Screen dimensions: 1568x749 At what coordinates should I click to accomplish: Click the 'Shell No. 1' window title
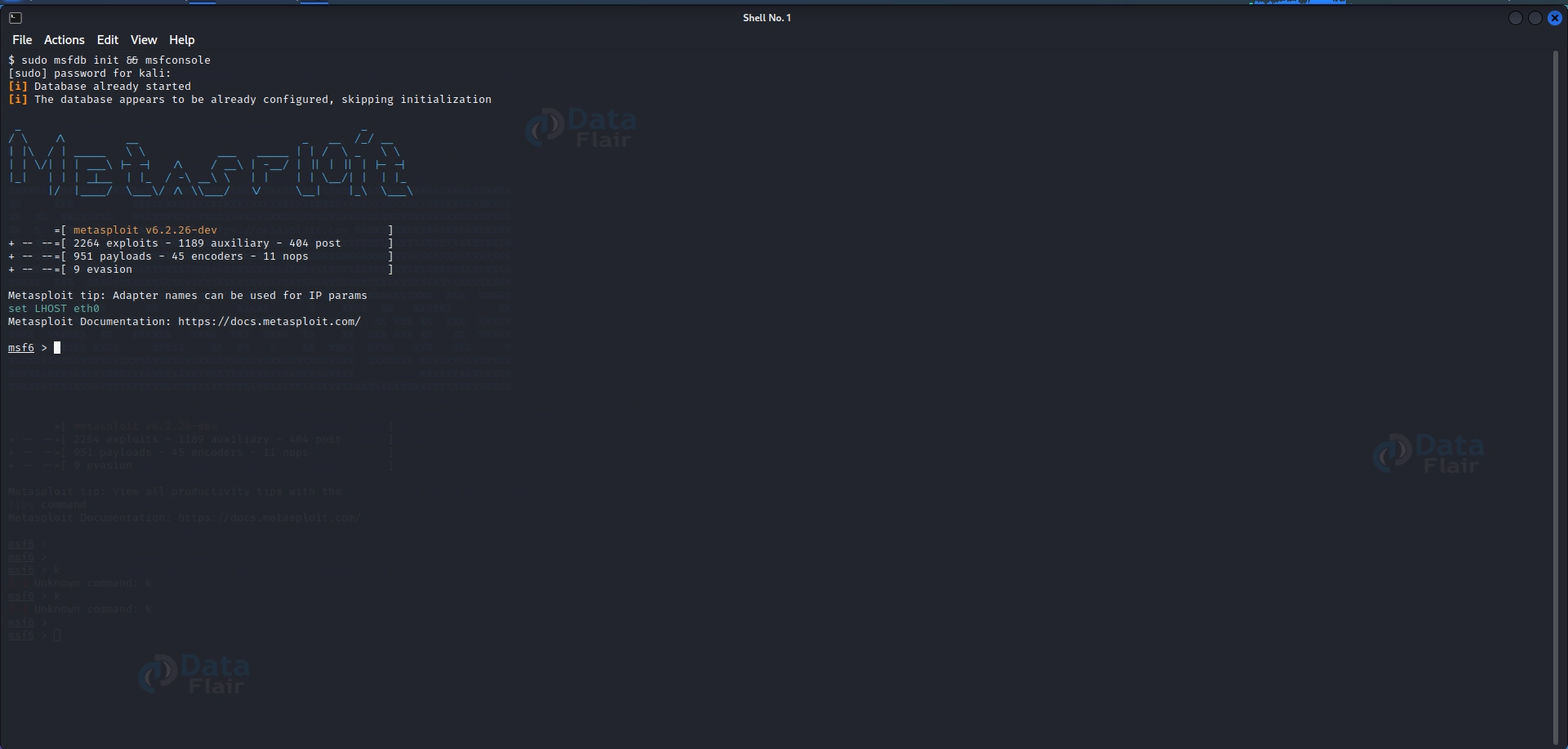(767, 18)
